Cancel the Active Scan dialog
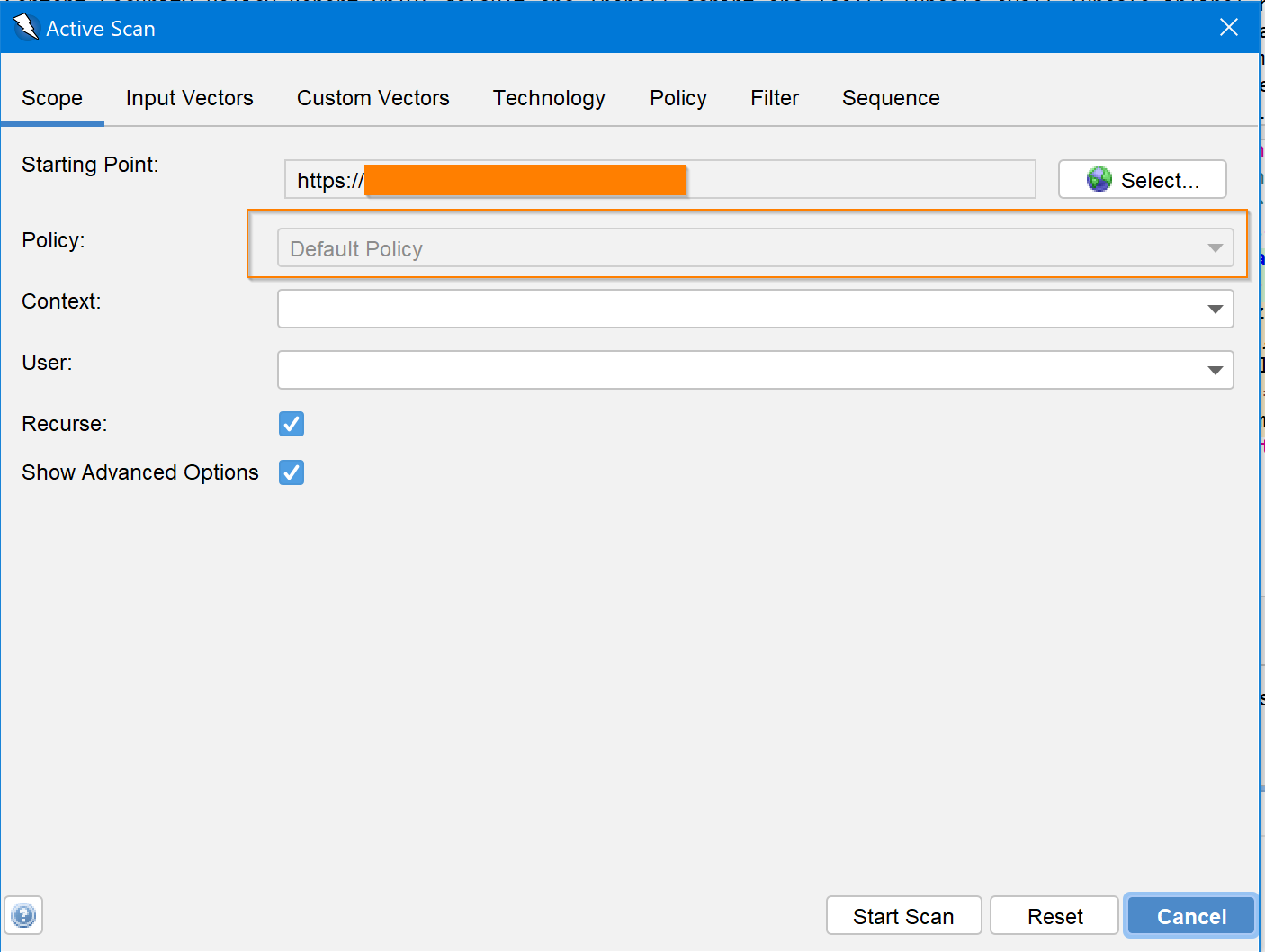This screenshot has width=1265, height=952. 1189,915
